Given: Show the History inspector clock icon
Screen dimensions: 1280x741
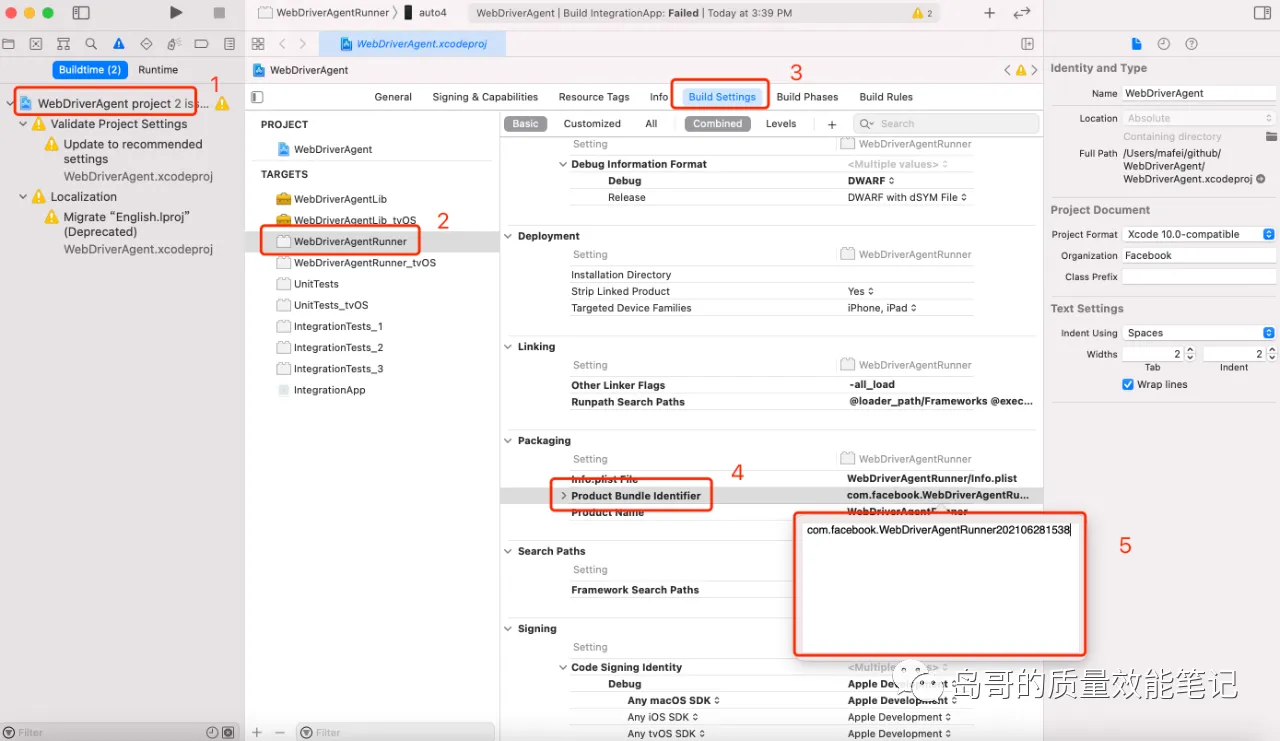Looking at the screenshot, I should 1163,44.
